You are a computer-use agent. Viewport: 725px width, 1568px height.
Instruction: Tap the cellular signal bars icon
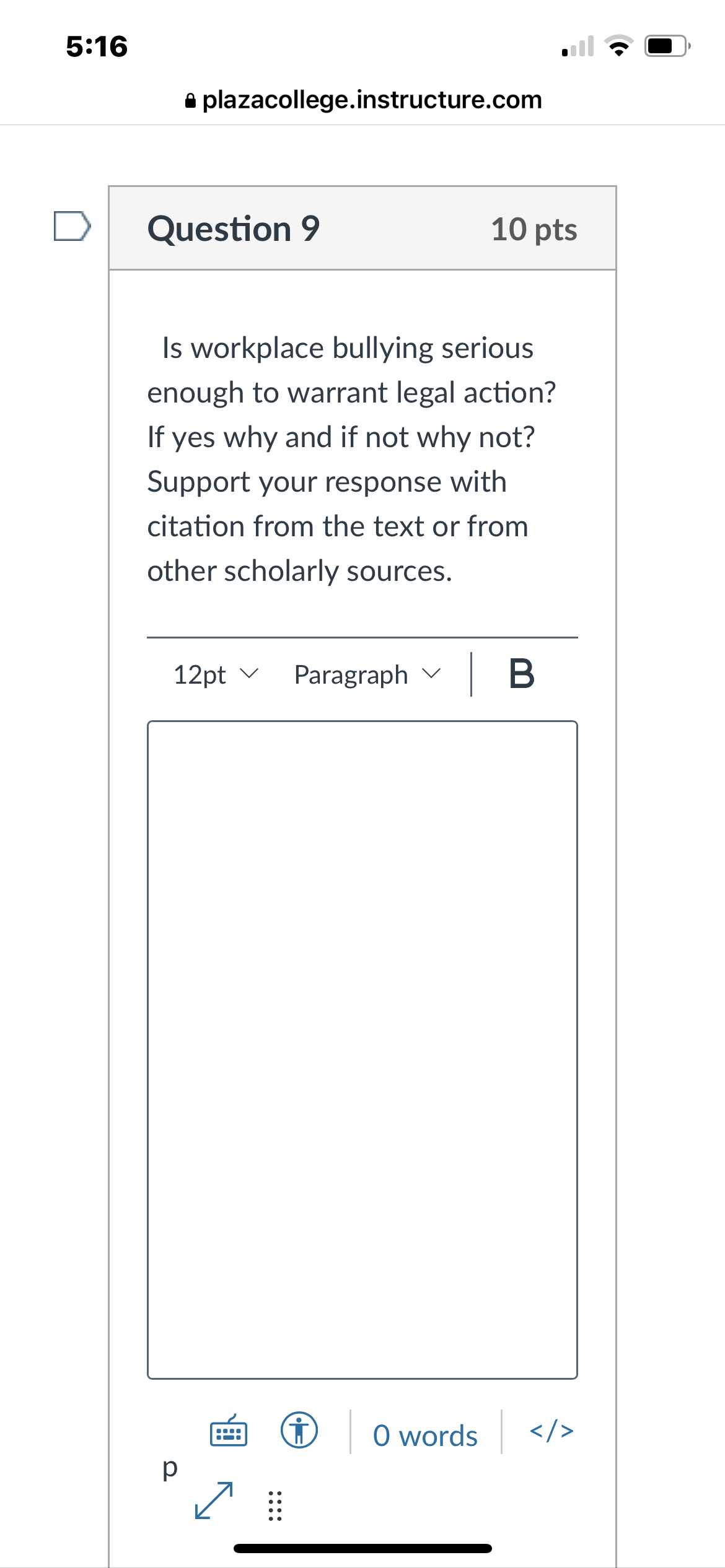(x=578, y=47)
